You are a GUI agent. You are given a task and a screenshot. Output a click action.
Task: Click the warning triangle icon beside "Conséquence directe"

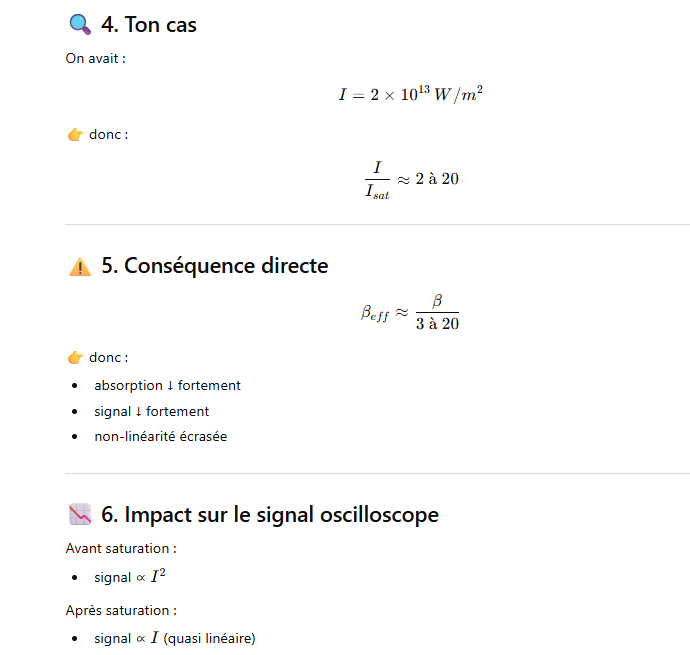[x=79, y=267]
